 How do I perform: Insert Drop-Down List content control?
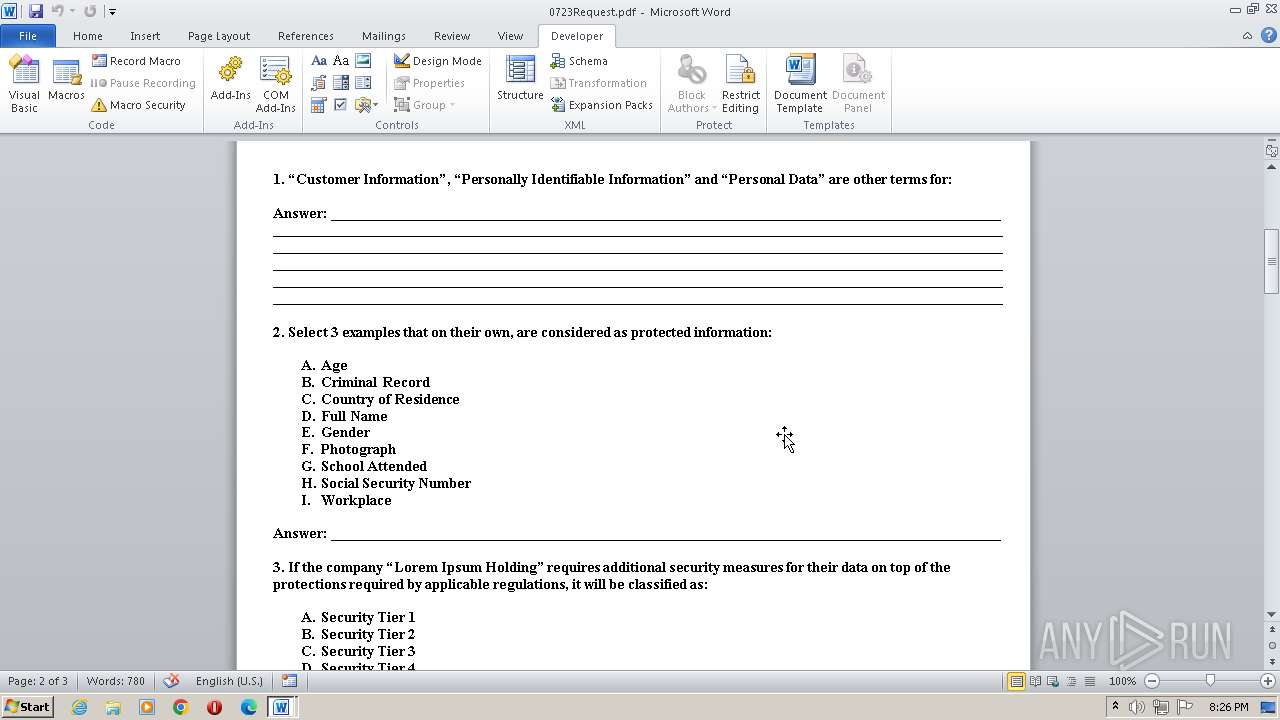[x=363, y=83]
